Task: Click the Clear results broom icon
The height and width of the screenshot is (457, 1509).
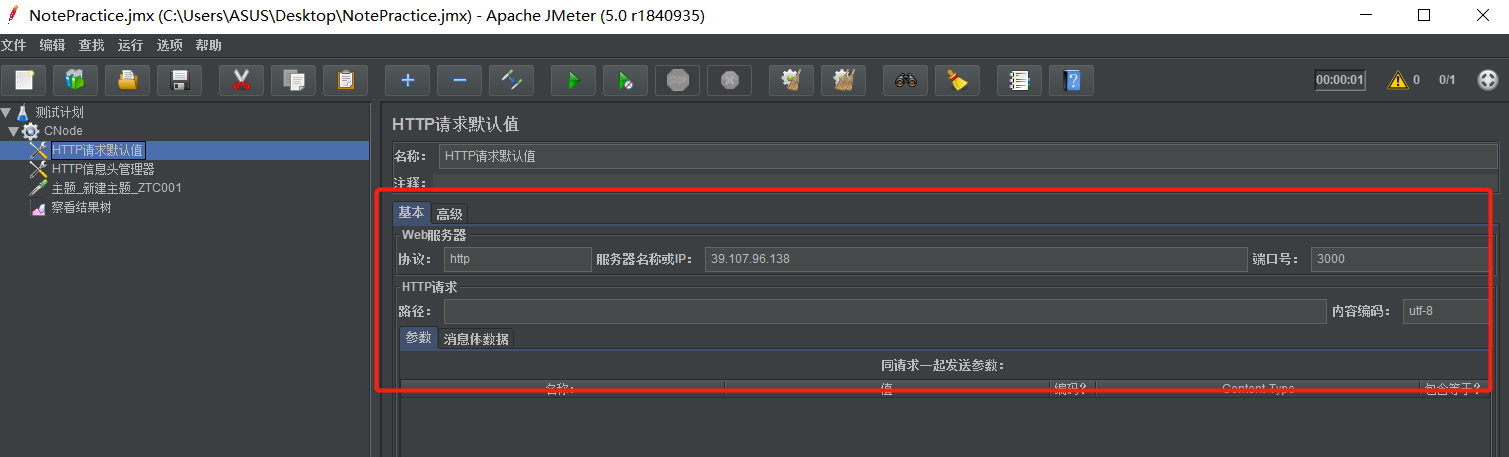Action: point(791,80)
